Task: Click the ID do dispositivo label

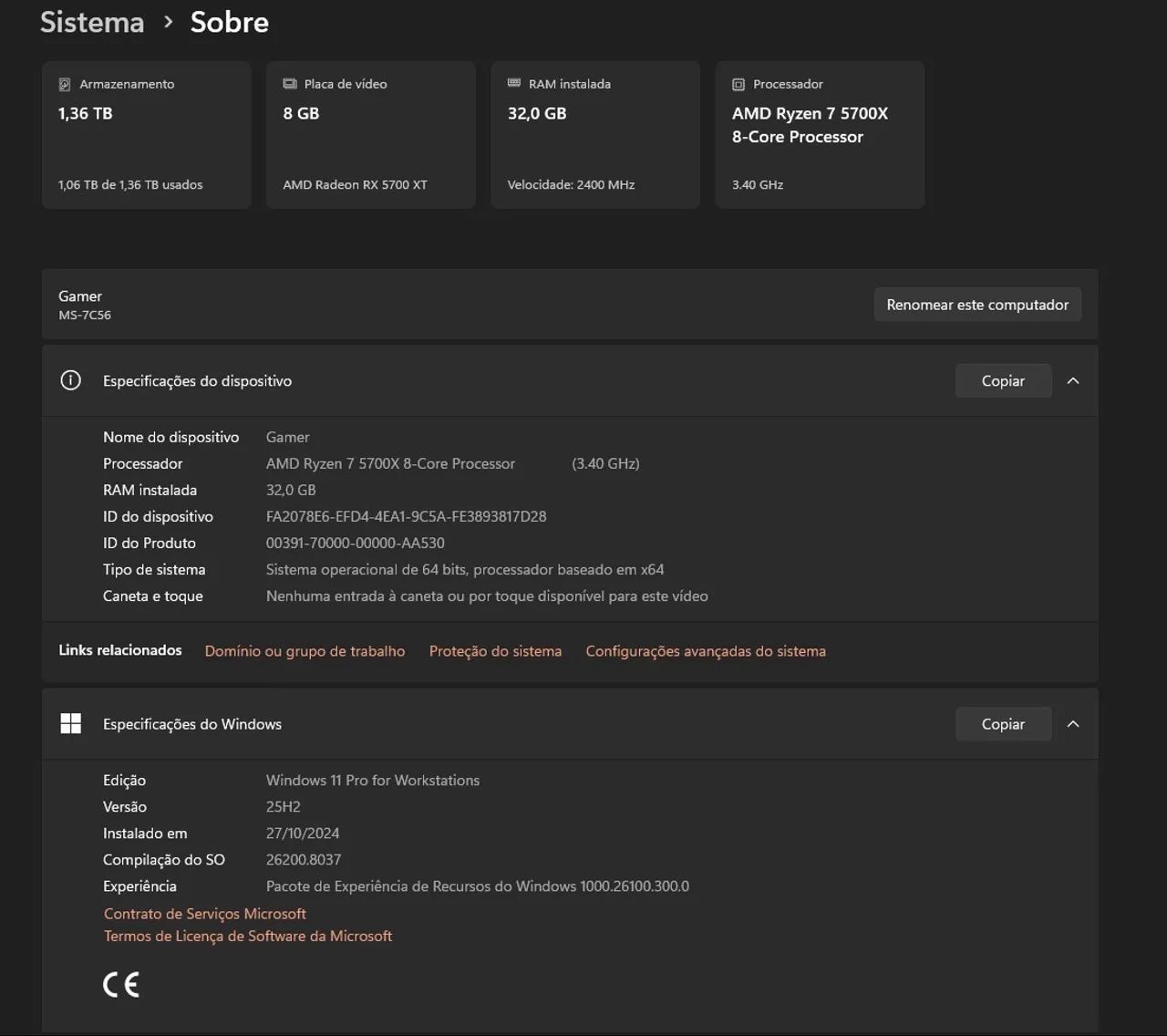Action: click(158, 516)
